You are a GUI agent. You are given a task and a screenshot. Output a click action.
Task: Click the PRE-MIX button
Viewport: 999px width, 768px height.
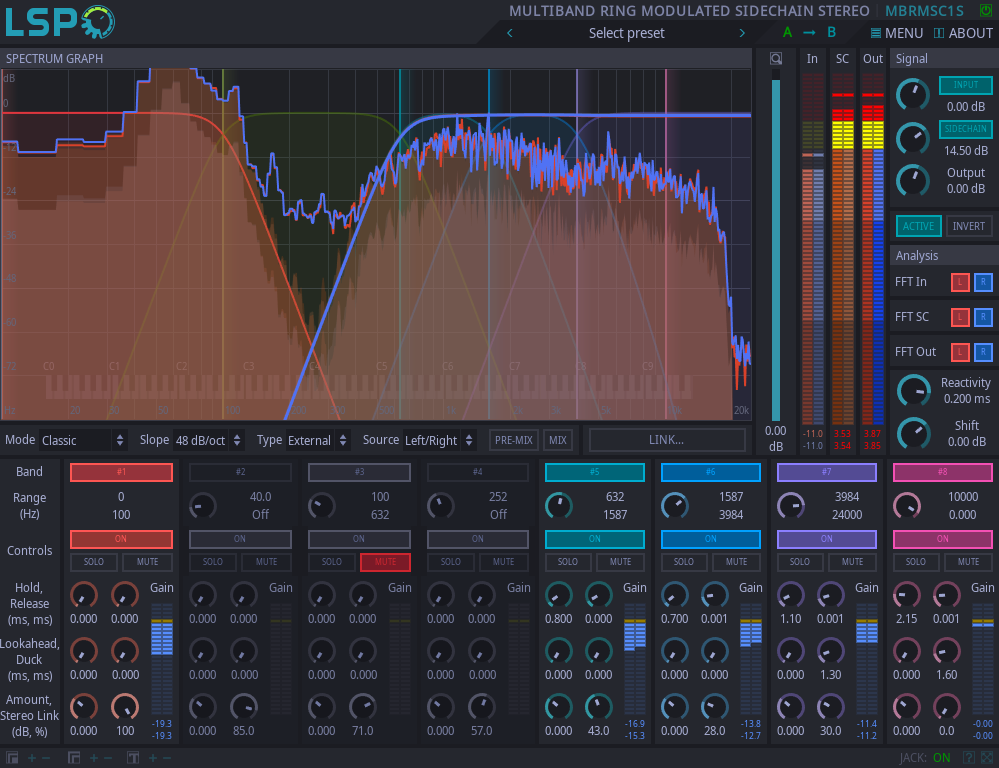514,440
